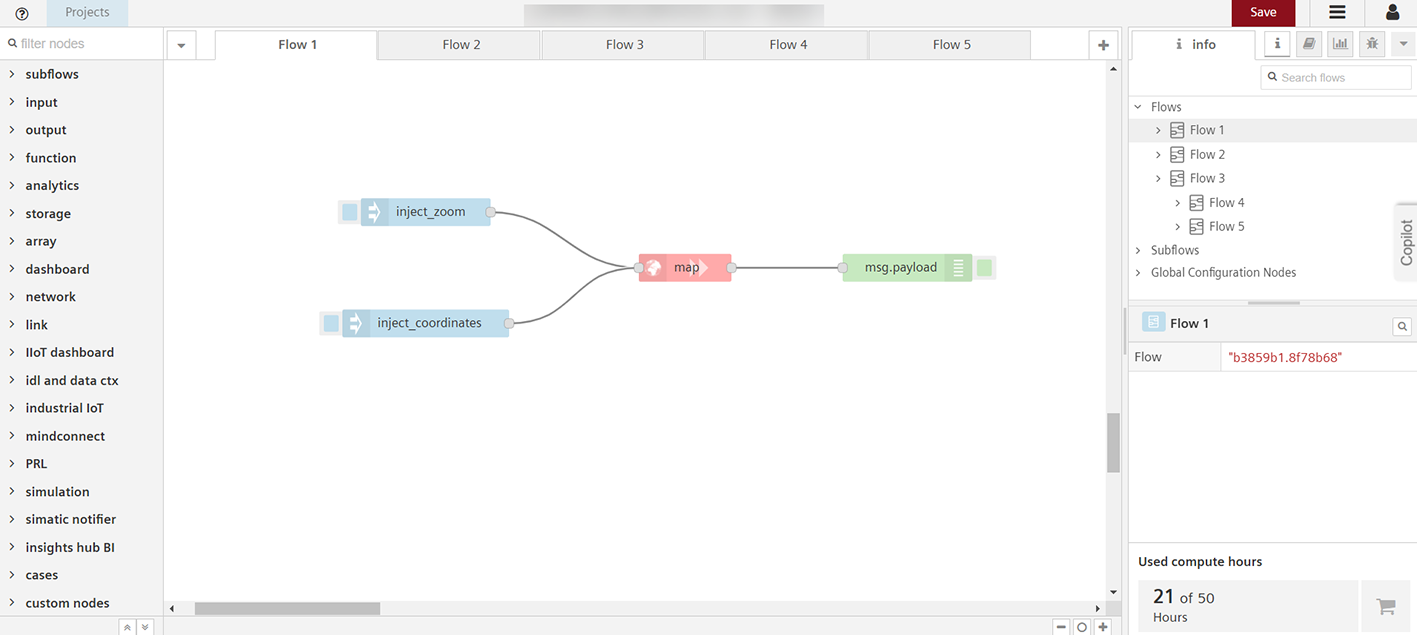Expand Flow 4 in the info tree
The image size is (1417, 635).
[1177, 202]
